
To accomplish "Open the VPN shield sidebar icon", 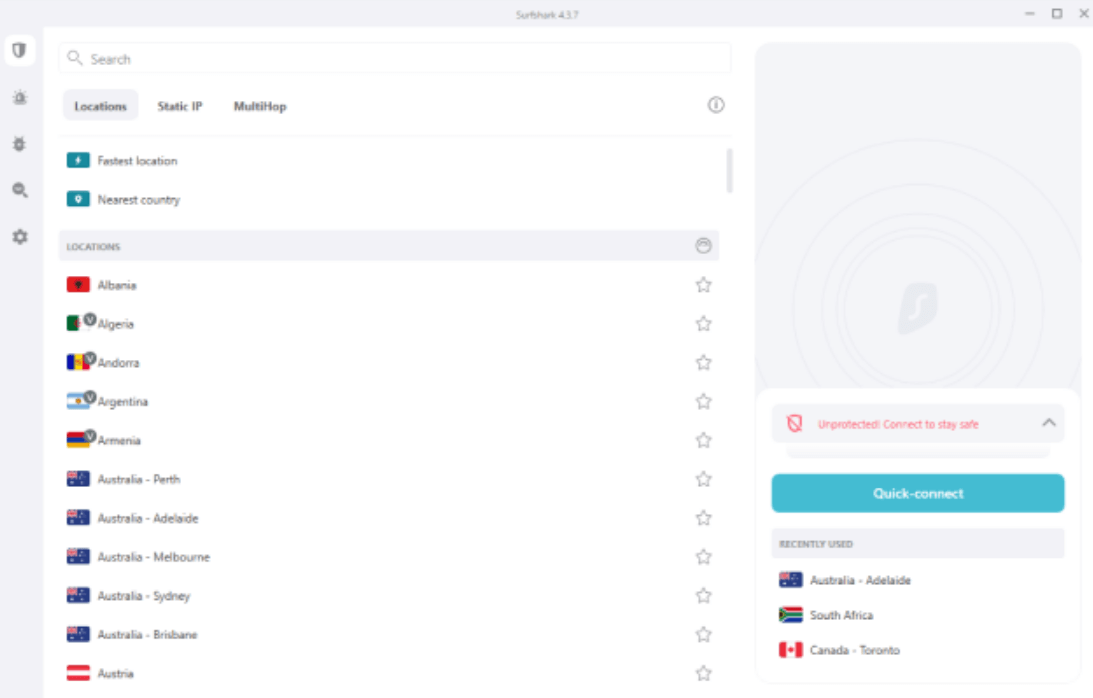I will (20, 50).
